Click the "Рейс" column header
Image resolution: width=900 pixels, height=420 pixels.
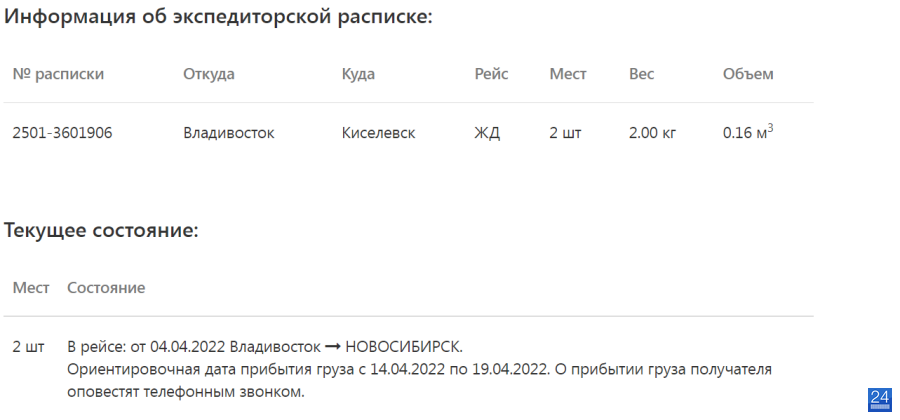pyautogui.click(x=491, y=74)
